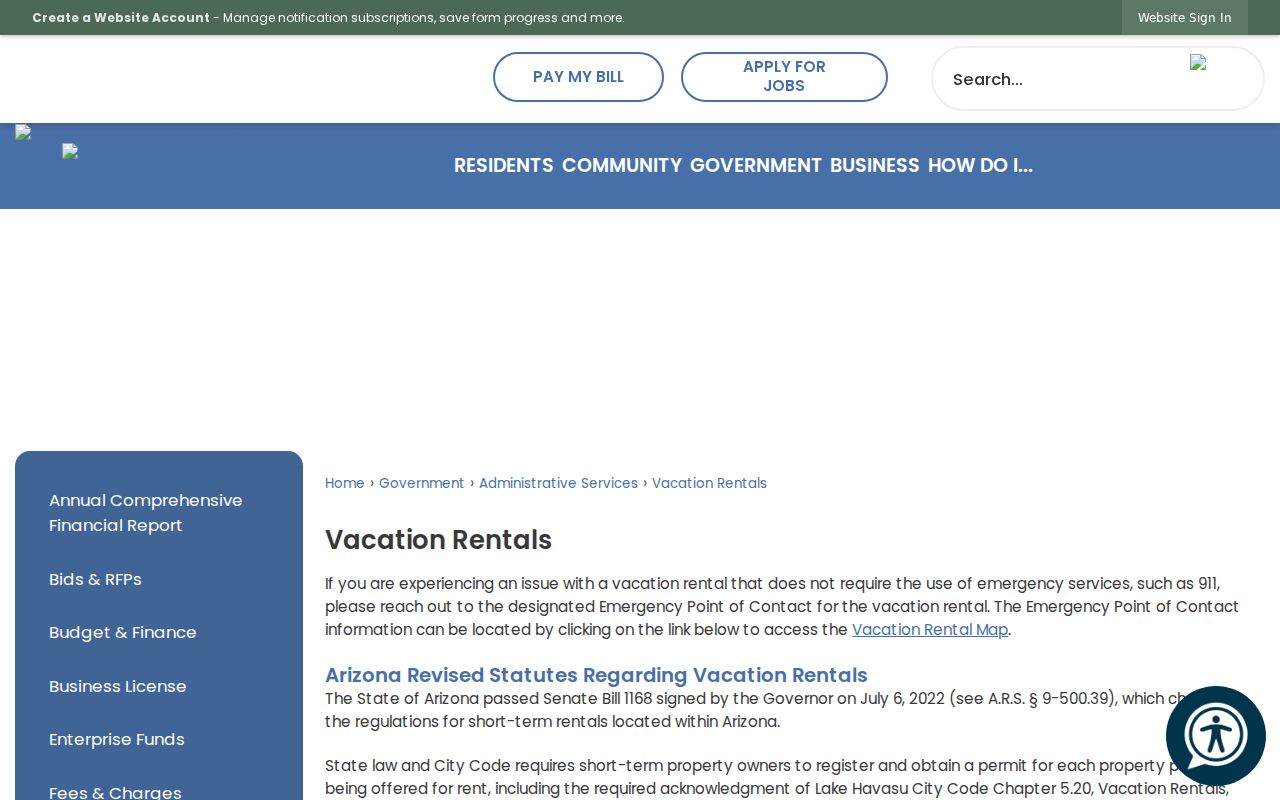Click the Apply For Jobs button

pyautogui.click(x=784, y=77)
